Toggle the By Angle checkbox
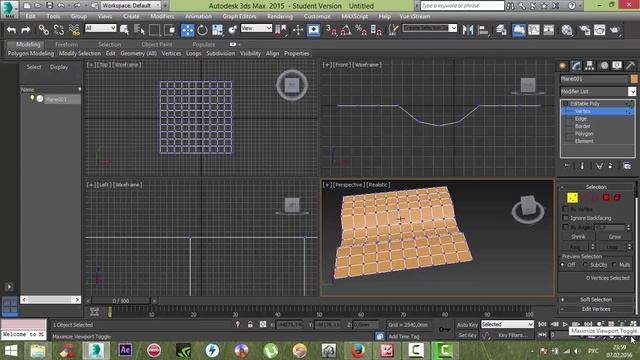 point(565,227)
